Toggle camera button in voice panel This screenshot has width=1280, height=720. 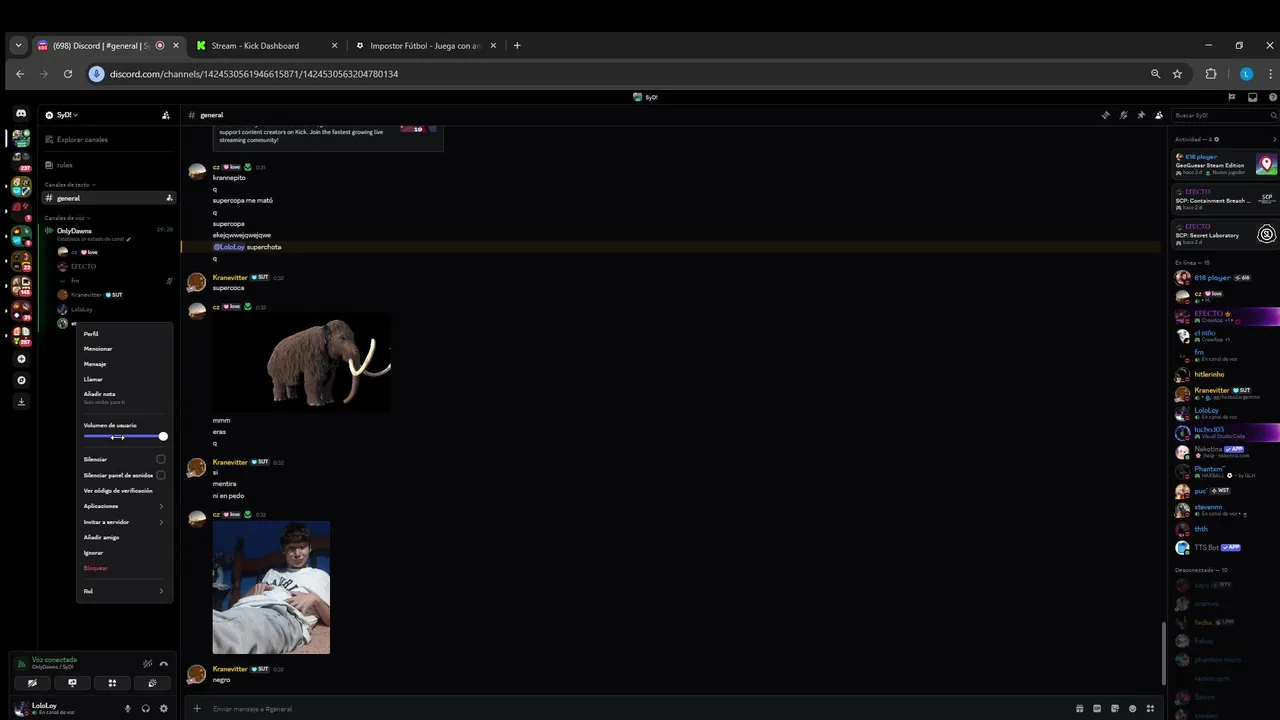pos(32,683)
